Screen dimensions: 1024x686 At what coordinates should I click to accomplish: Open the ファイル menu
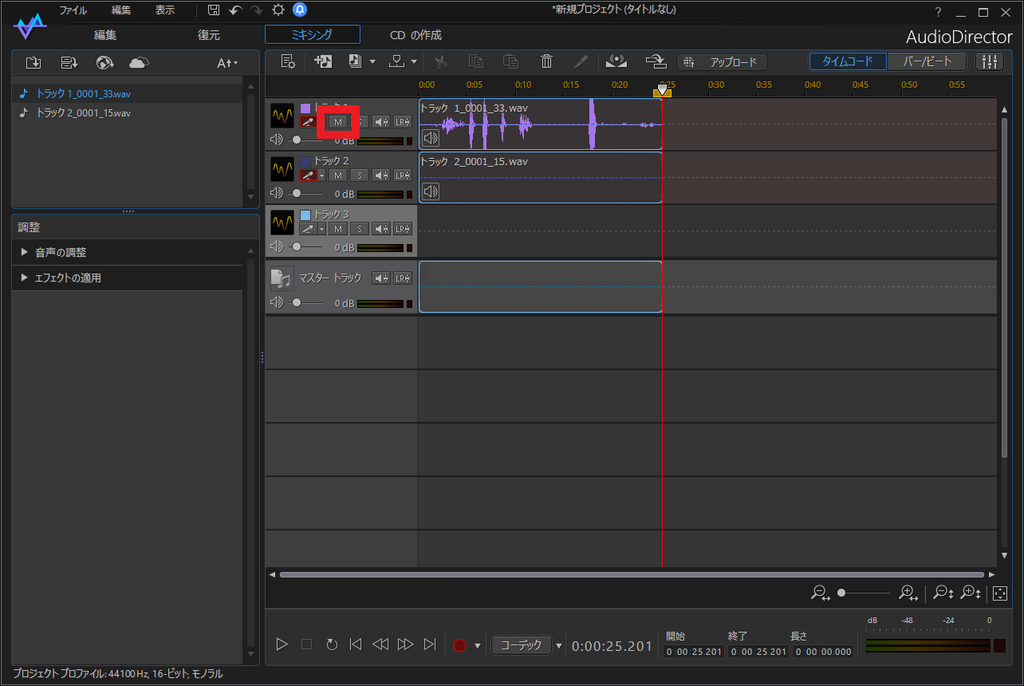pos(73,10)
